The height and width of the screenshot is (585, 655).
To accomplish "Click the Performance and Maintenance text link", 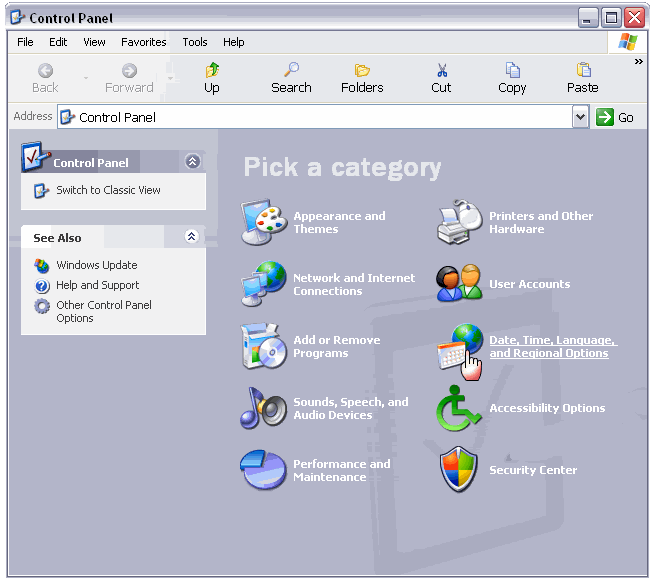I will tap(342, 471).
